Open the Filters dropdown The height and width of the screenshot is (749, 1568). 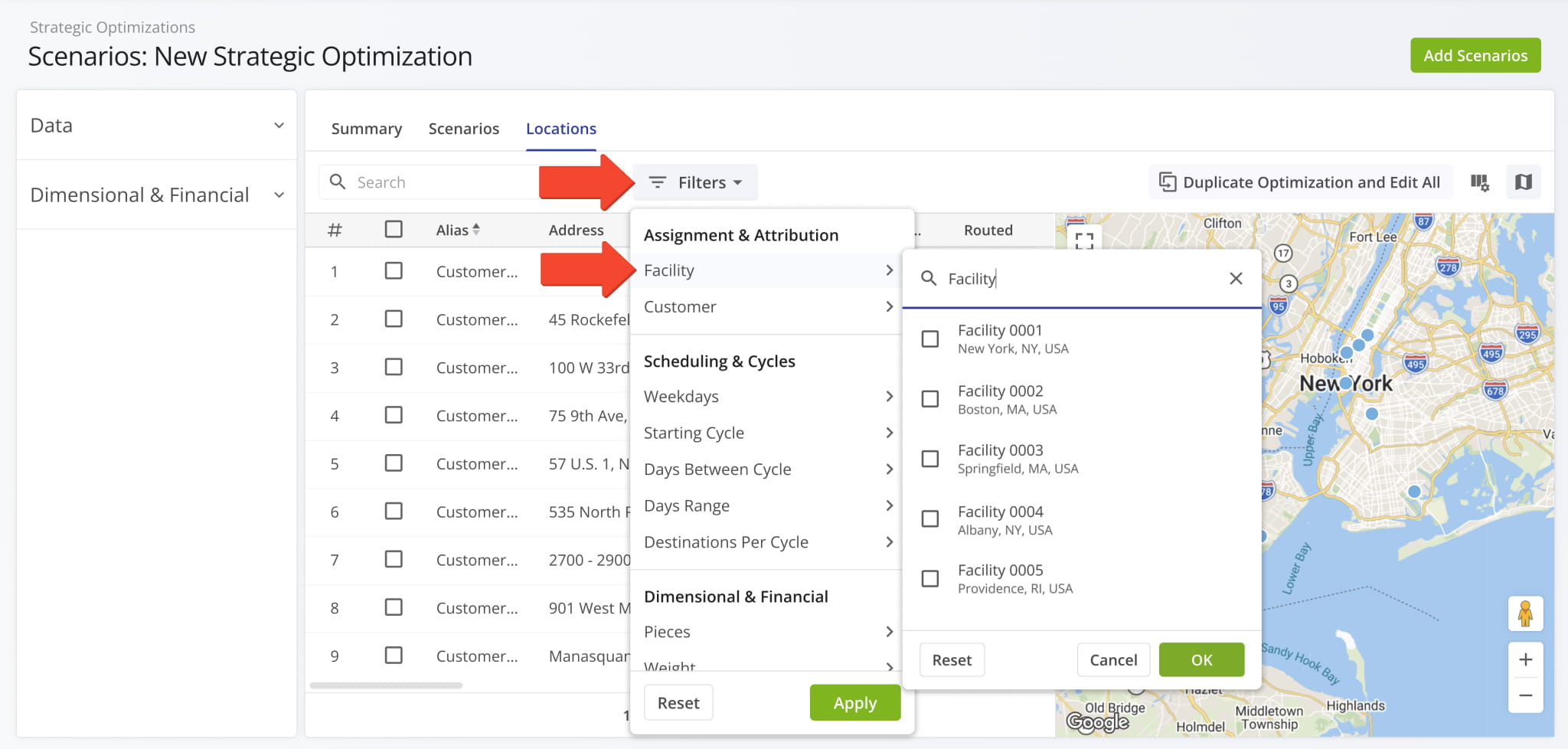coord(695,182)
